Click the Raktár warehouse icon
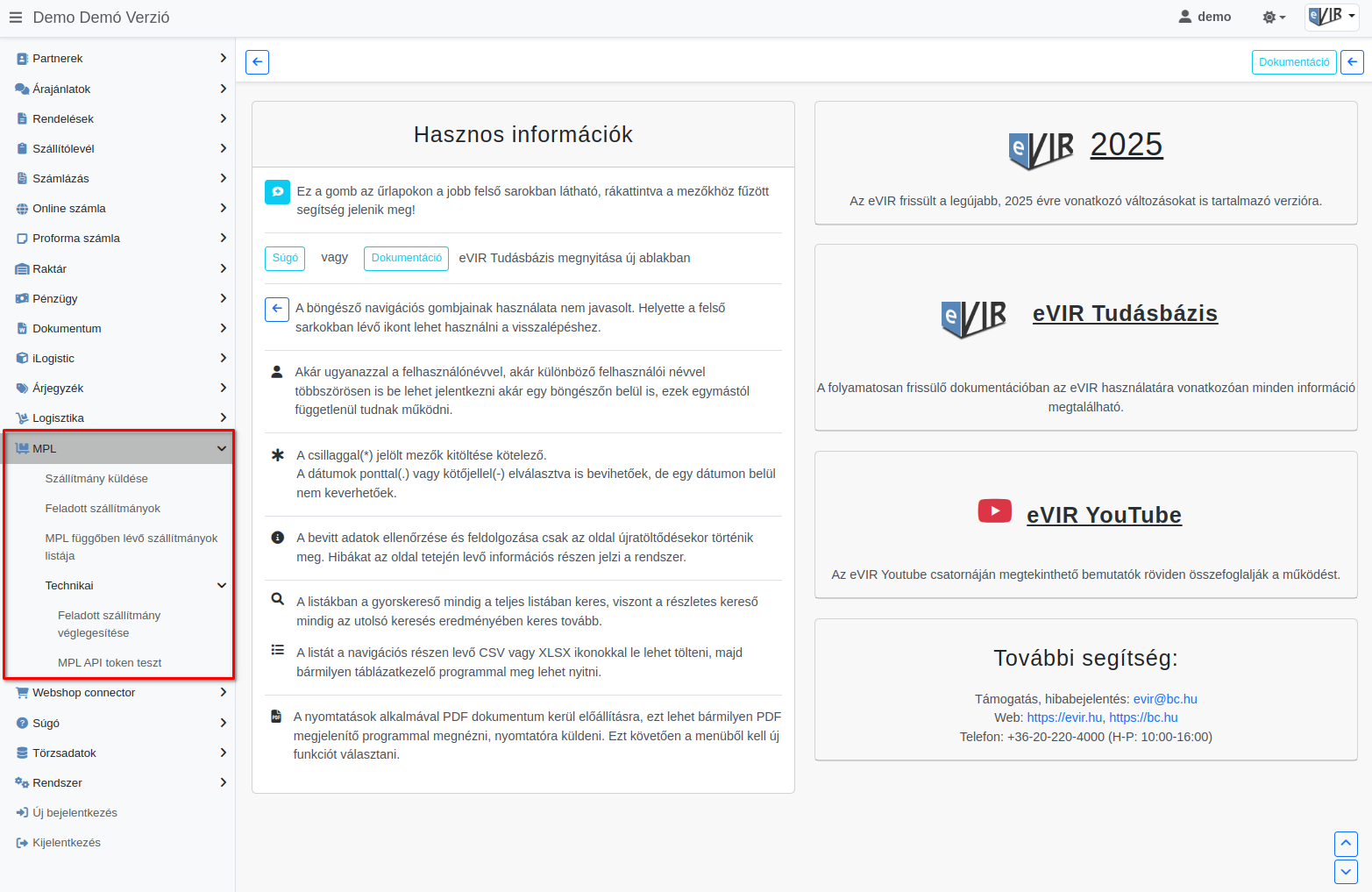The height and width of the screenshot is (892, 1372). (22, 269)
